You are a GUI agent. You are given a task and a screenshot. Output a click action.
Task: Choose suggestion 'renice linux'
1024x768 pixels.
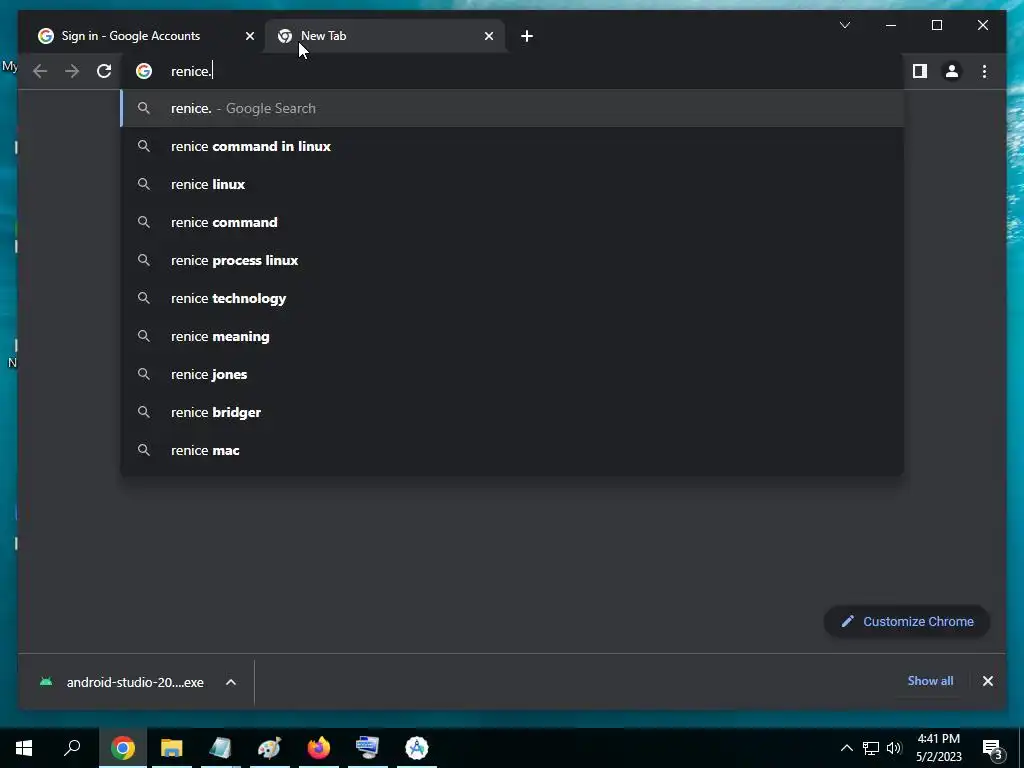pos(512,184)
